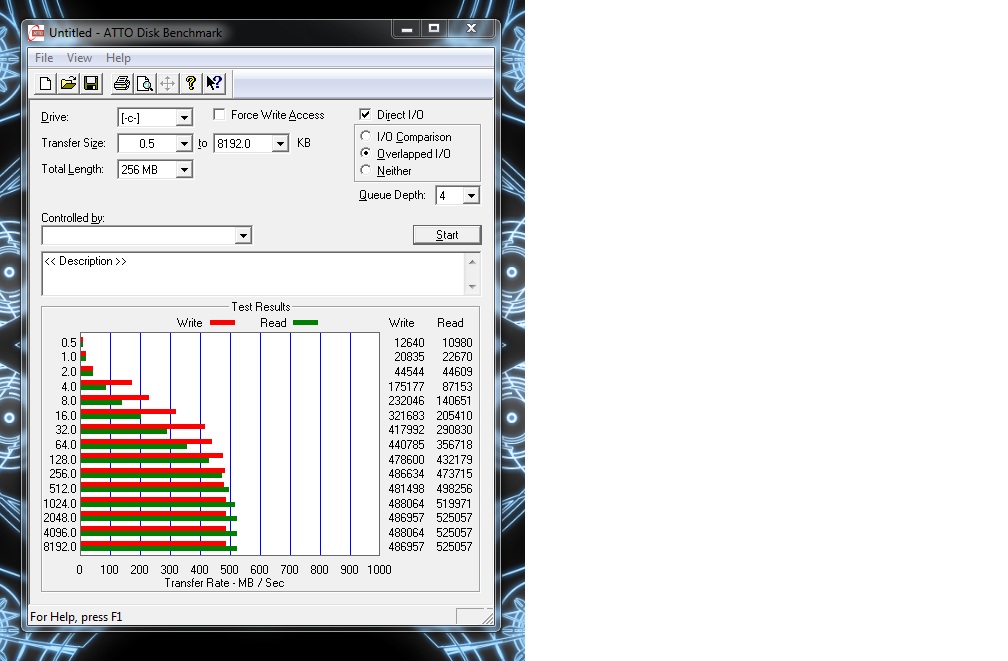1008x661 pixels.
Task: Click the red Write legend swatch
Action: [x=222, y=323]
